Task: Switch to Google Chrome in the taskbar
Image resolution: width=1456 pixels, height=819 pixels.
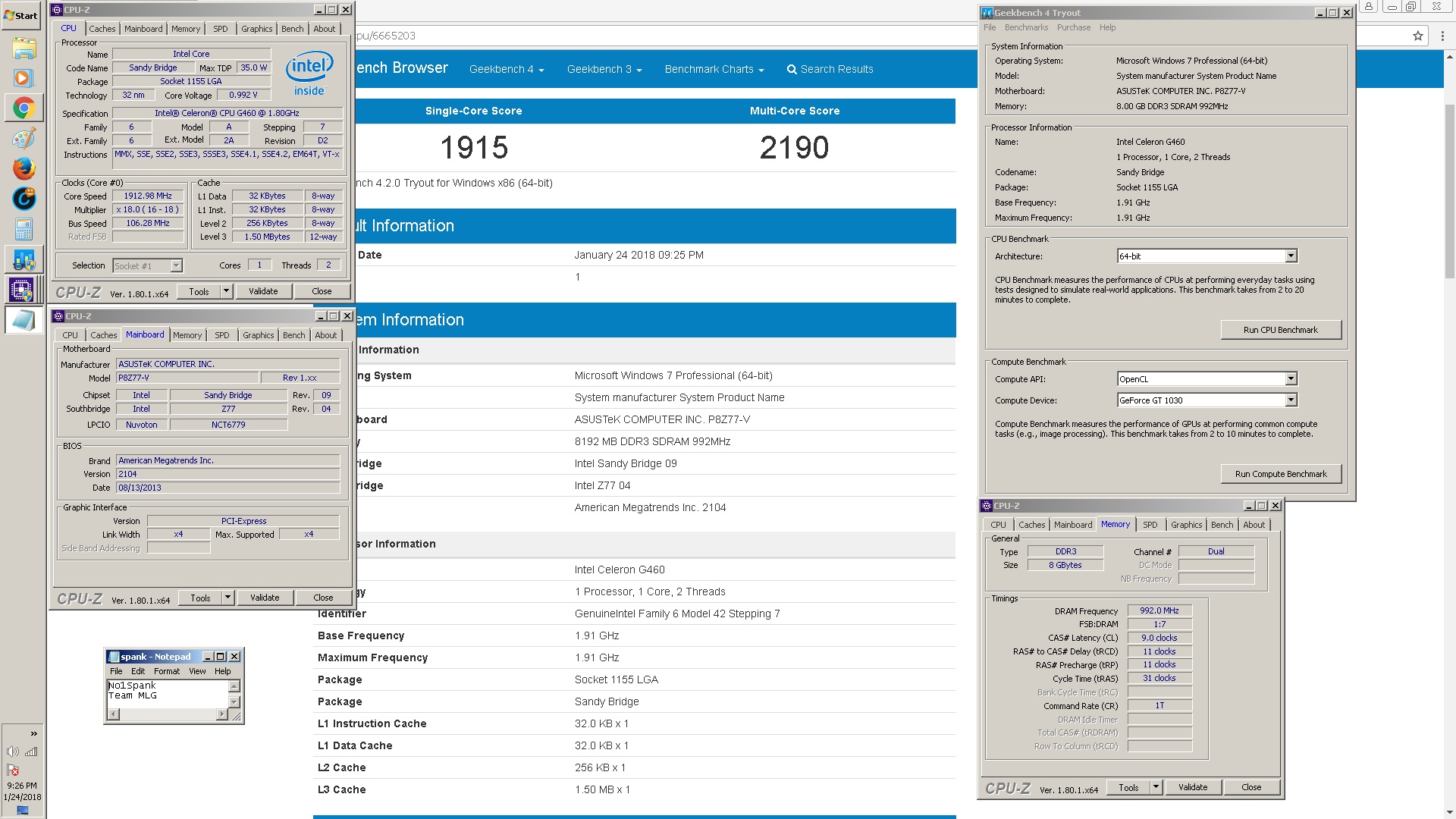Action: pyautogui.click(x=24, y=108)
